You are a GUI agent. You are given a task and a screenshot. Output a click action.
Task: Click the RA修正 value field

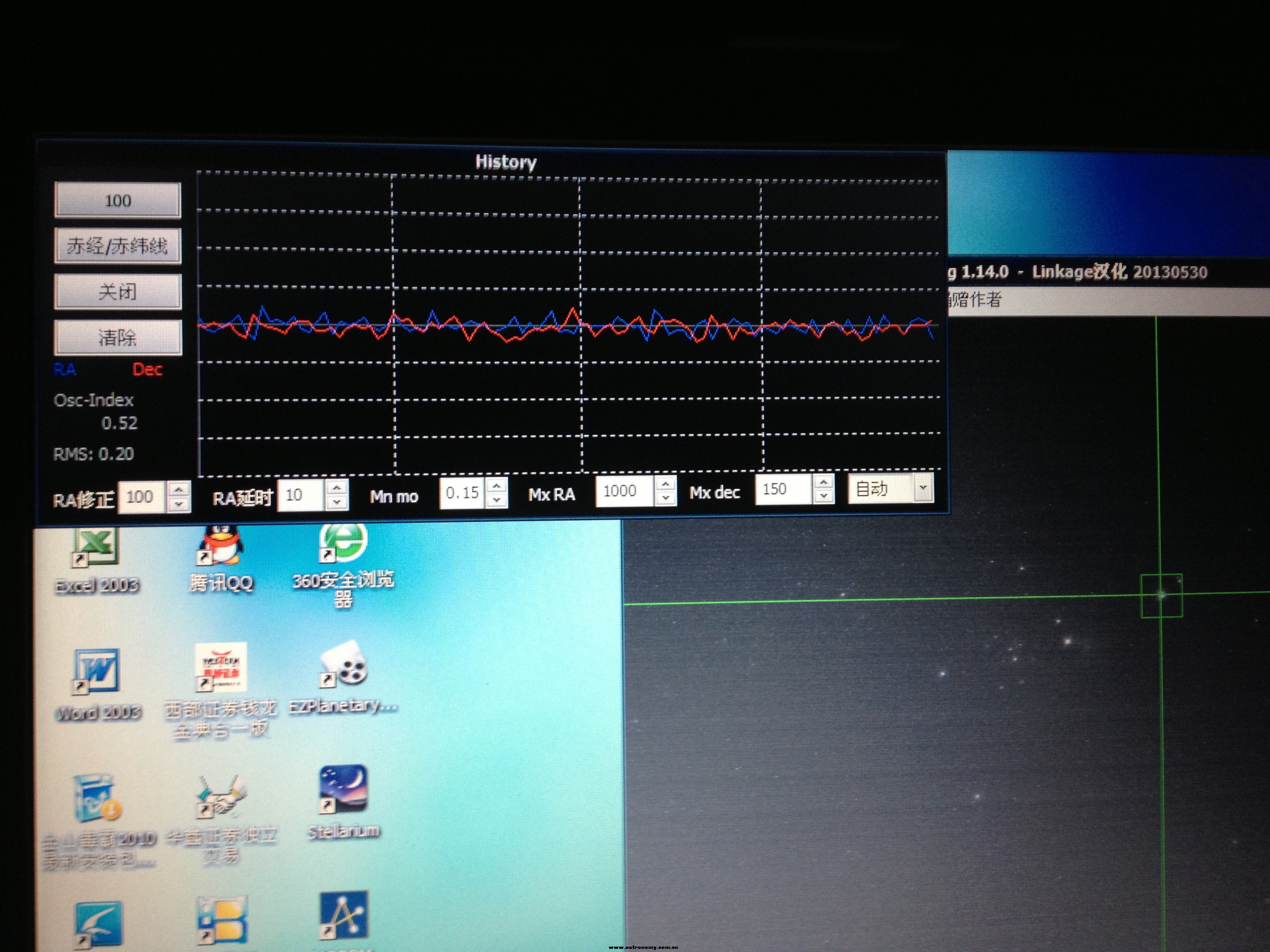pos(142,497)
